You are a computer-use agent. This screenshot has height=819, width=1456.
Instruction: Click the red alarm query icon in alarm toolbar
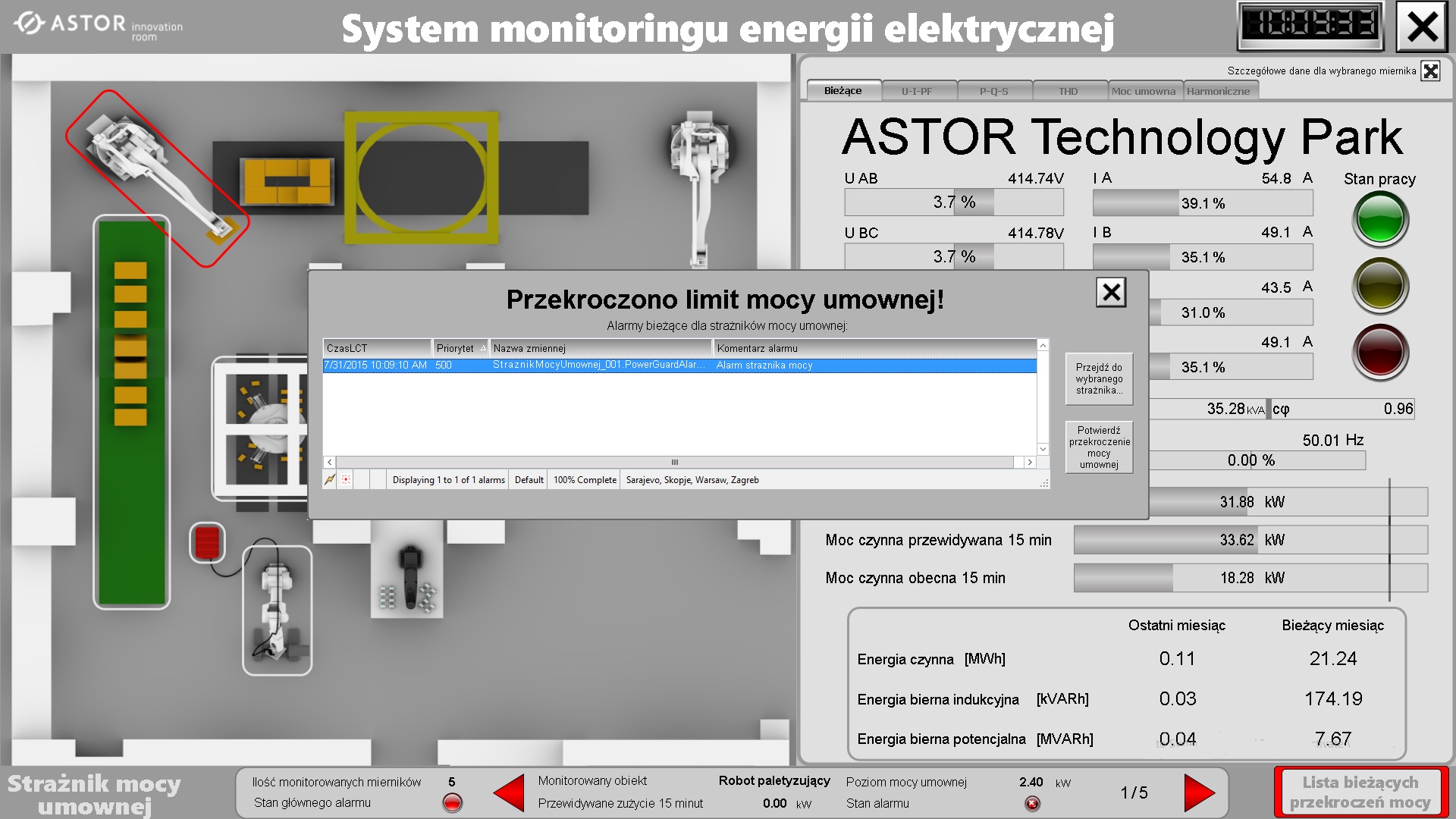(347, 479)
